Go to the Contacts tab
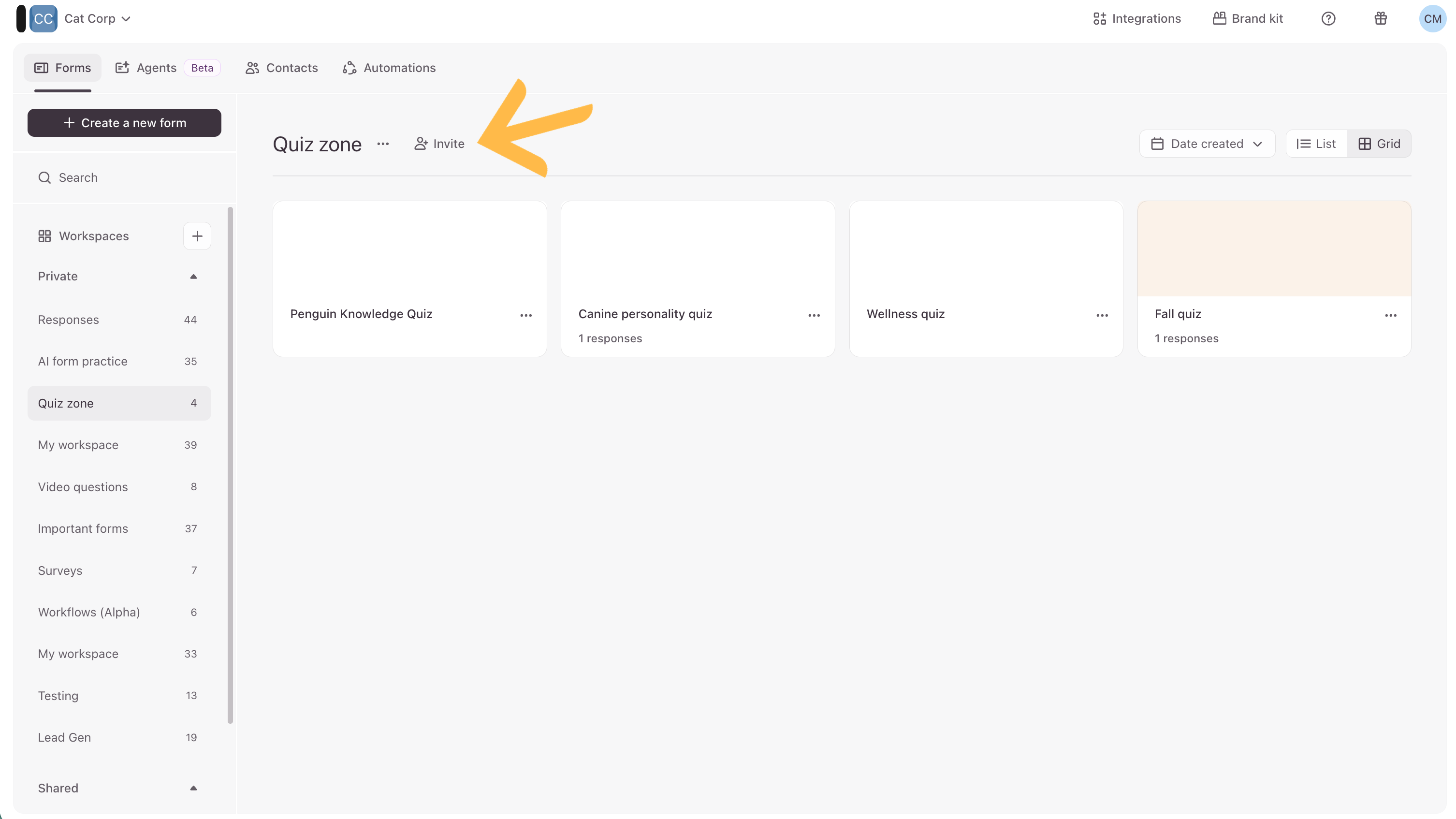1456x819 pixels. click(281, 68)
